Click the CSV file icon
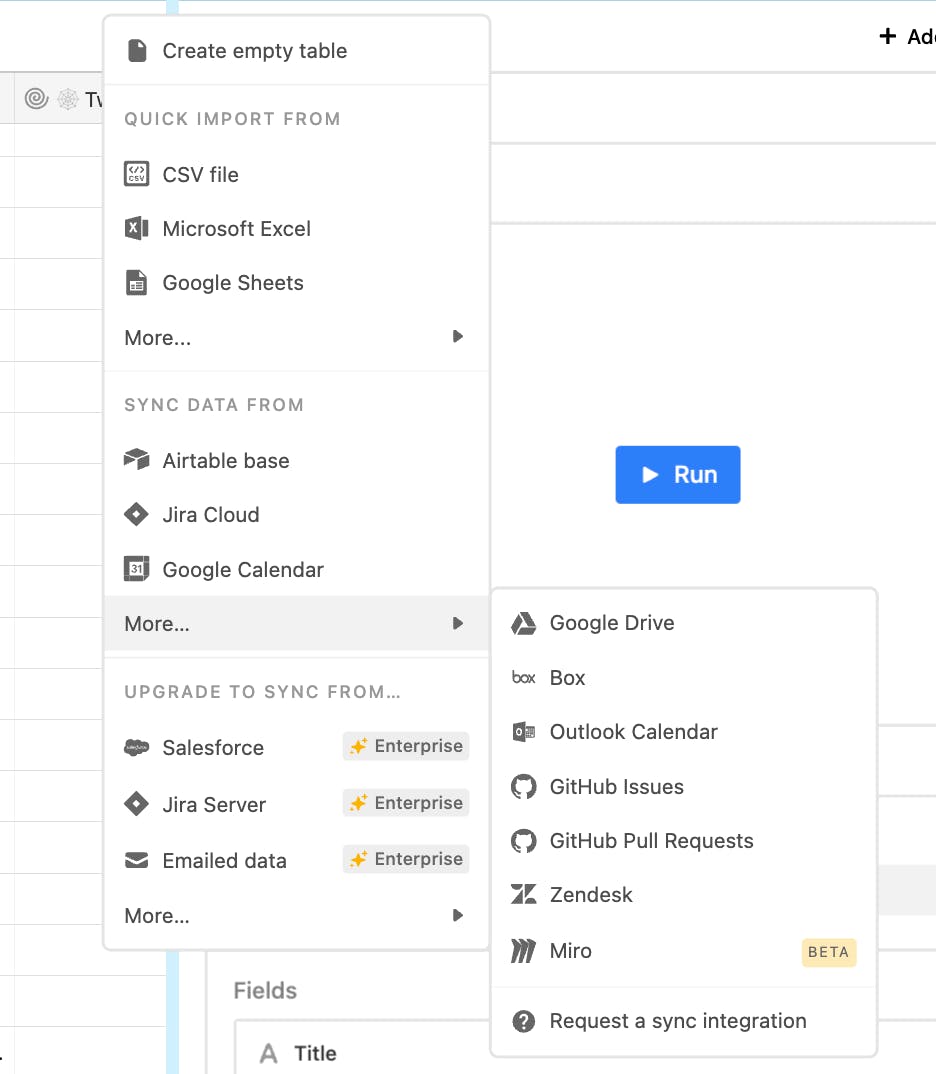 coord(136,174)
